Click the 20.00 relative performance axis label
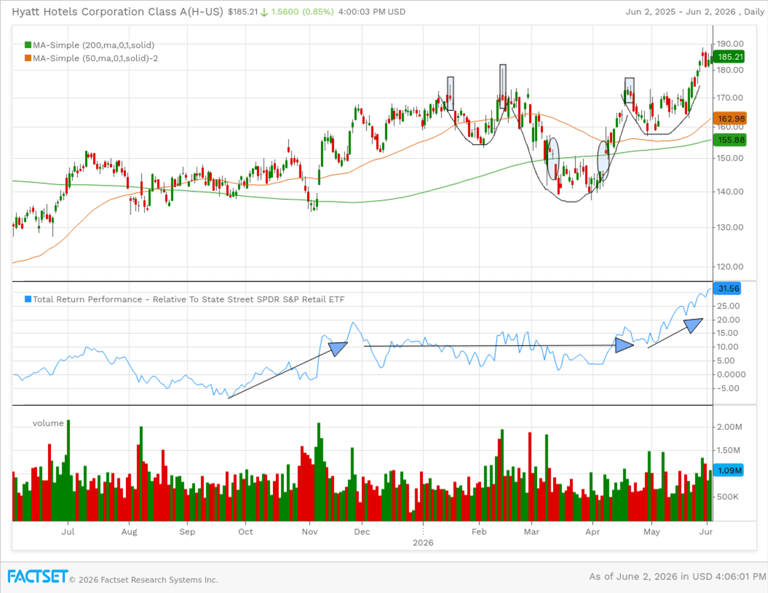The height and width of the screenshot is (593, 768). tap(728, 320)
